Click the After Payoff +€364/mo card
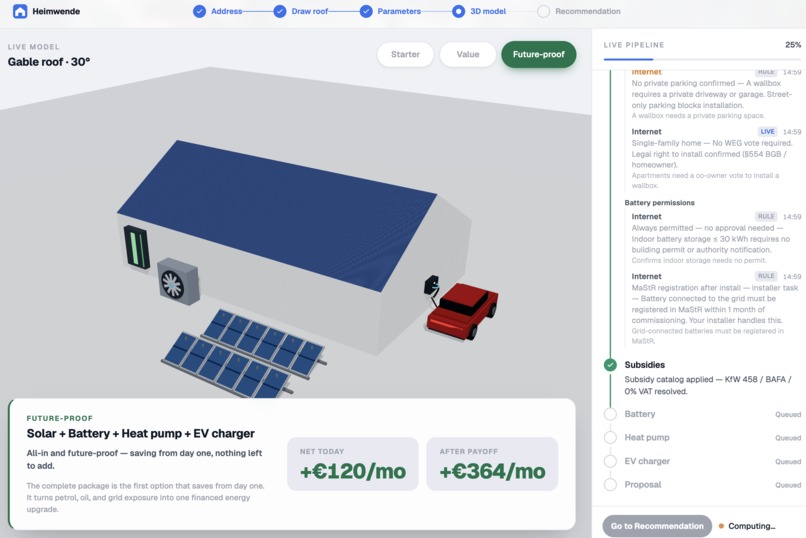Image resolution: width=806 pixels, height=538 pixels. pyautogui.click(x=492, y=464)
